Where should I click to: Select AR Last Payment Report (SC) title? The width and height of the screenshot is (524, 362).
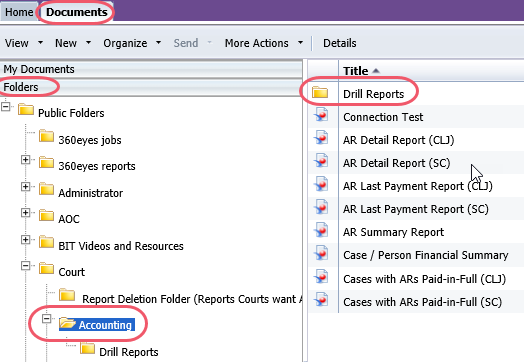415,209
